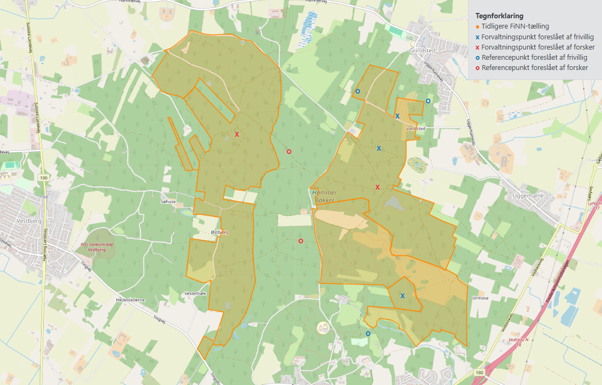Click the Urmose place label
This screenshot has width=602, height=385.
tap(480, 297)
